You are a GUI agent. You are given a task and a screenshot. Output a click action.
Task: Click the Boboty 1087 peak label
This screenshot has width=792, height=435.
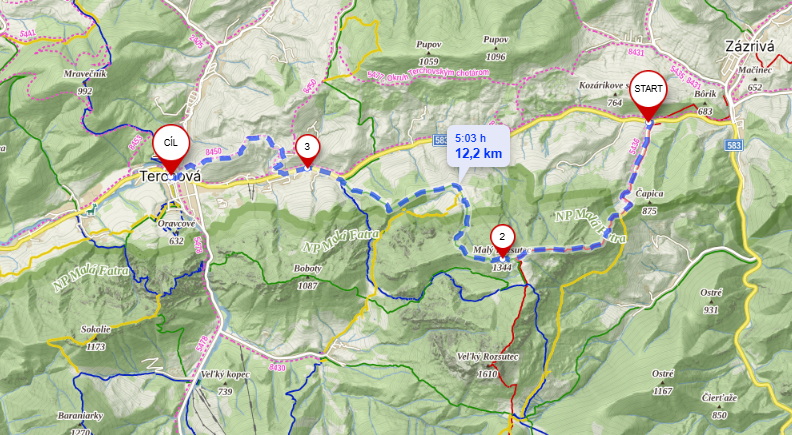[307, 277]
